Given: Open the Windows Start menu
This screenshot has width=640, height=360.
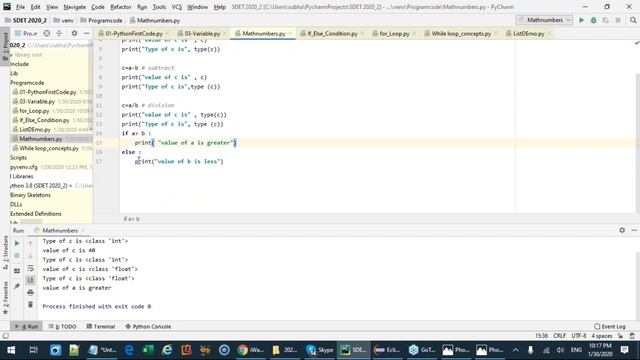Looking at the screenshot, I should [11, 350].
